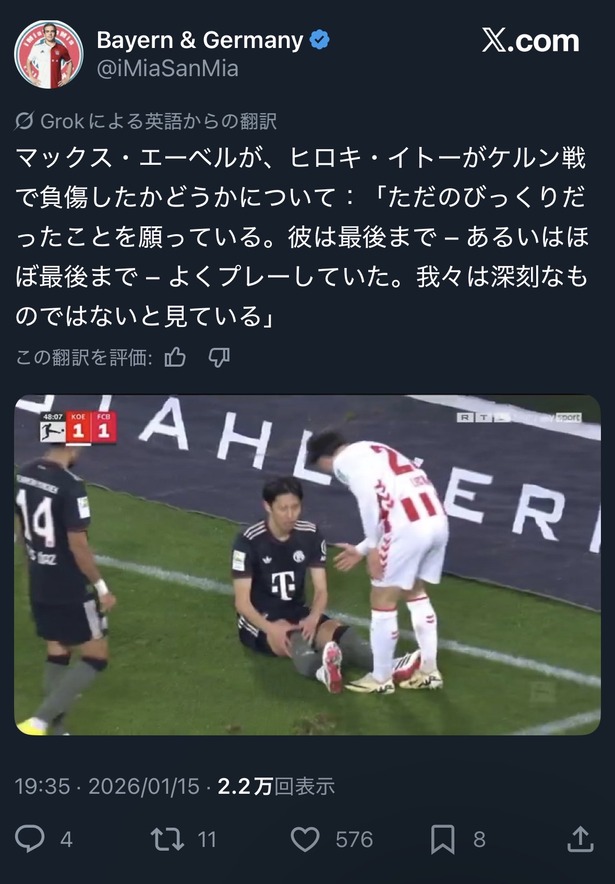Rate translation with thumbs up
The image size is (615, 884).
[x=175, y=357]
